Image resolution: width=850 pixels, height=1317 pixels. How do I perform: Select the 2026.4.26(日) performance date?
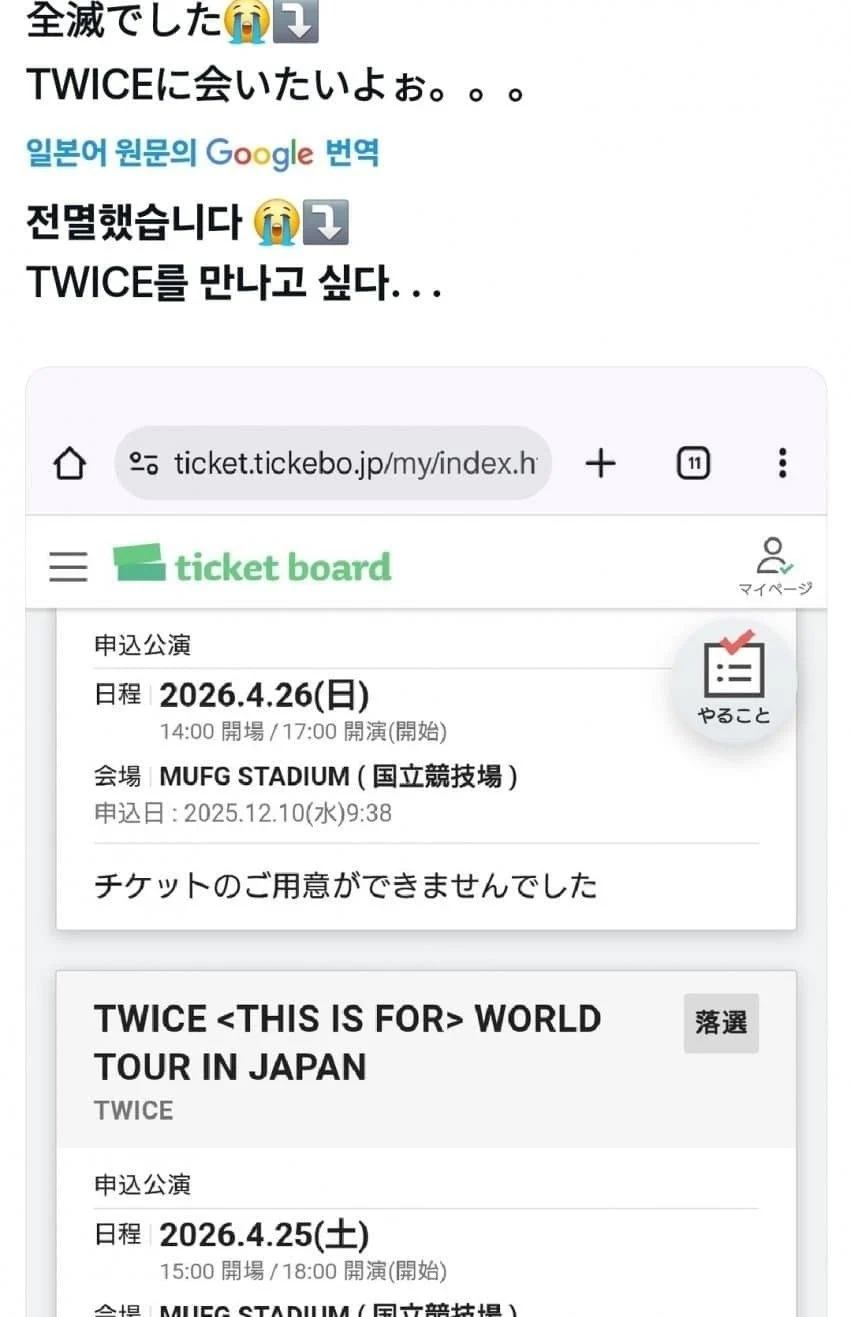264,694
